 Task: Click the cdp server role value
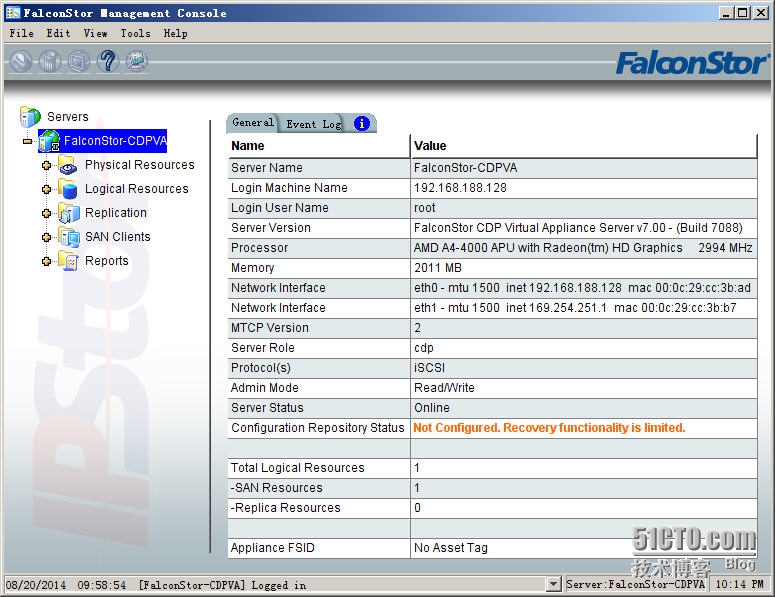(x=424, y=348)
